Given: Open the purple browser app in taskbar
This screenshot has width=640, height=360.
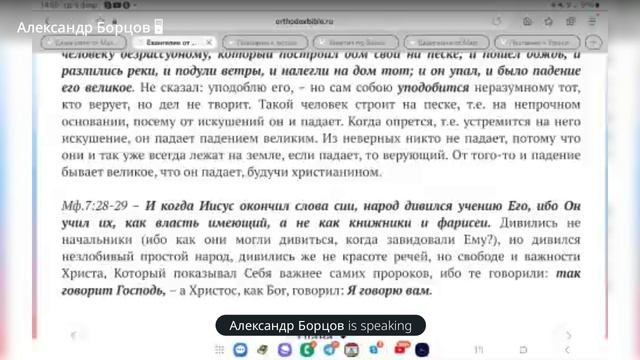Looking at the screenshot, I should (x=285, y=349).
